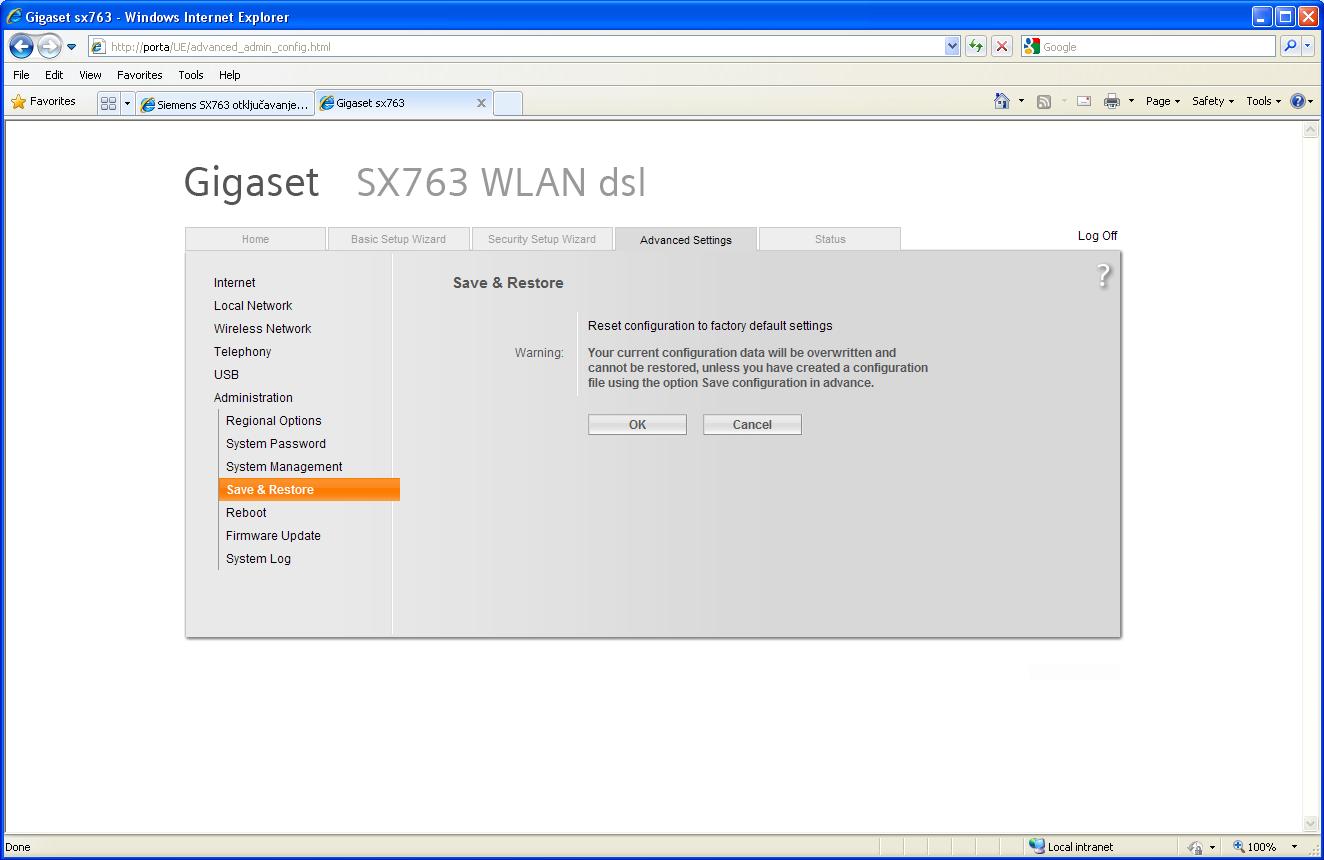Open the Help menu
Screen dimensions: 1324x860
tap(230, 75)
